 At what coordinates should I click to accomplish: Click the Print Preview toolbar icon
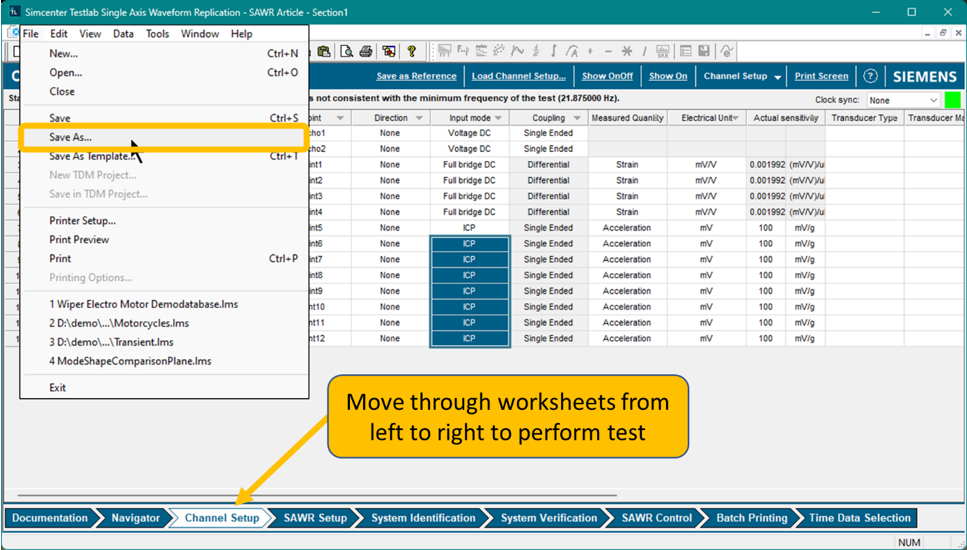click(346, 51)
